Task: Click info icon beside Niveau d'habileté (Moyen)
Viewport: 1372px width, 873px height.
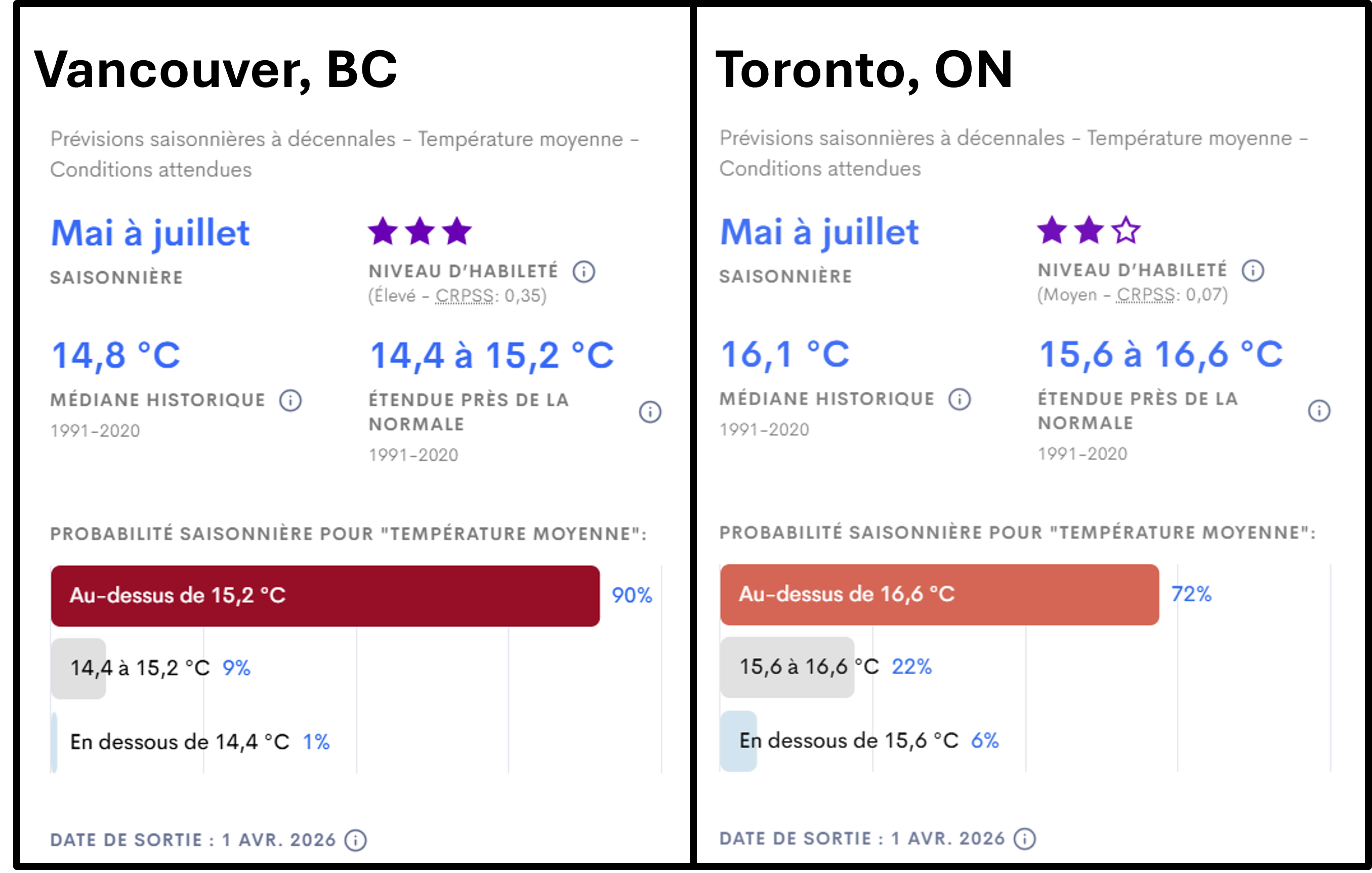Action: click(1253, 271)
